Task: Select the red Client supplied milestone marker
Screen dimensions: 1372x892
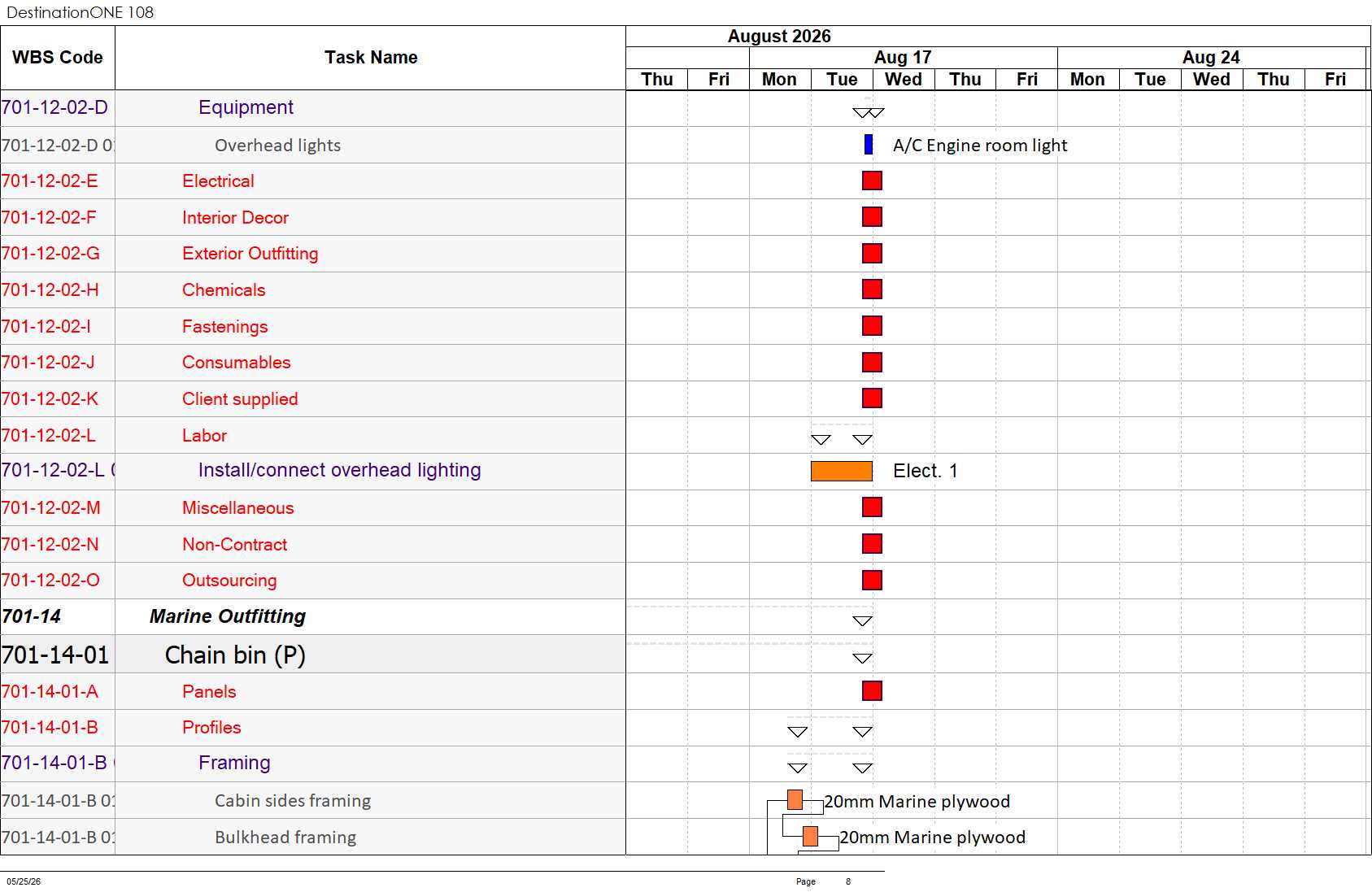Action: coord(872,398)
